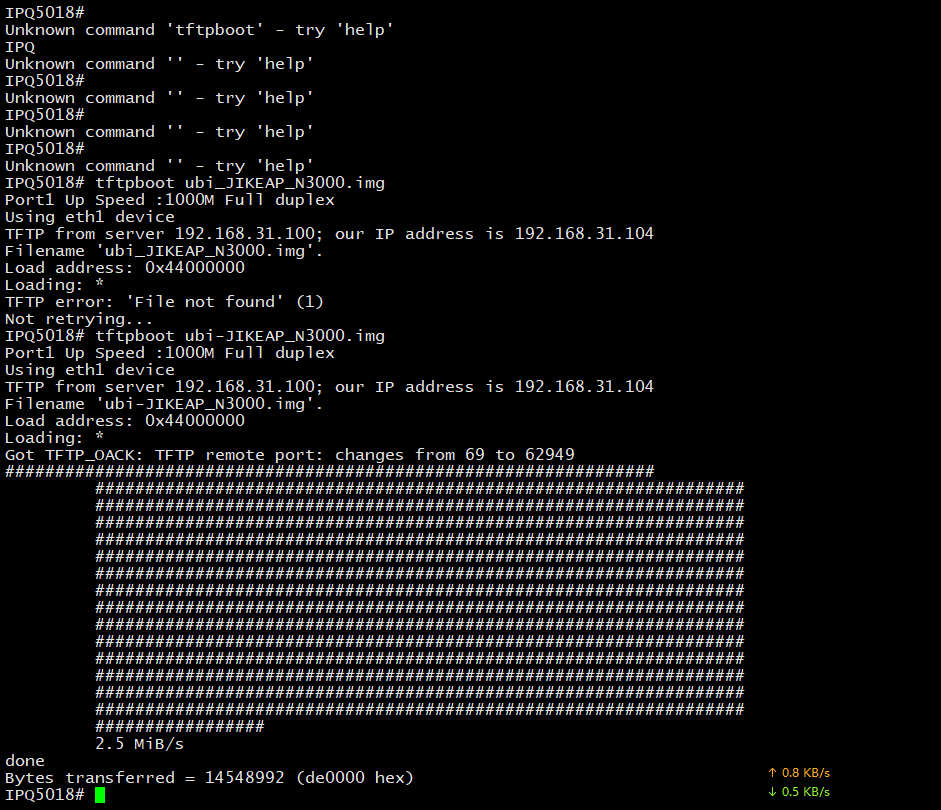This screenshot has width=941, height=810.
Task: Click the 'done' status line
Action: coord(25,761)
